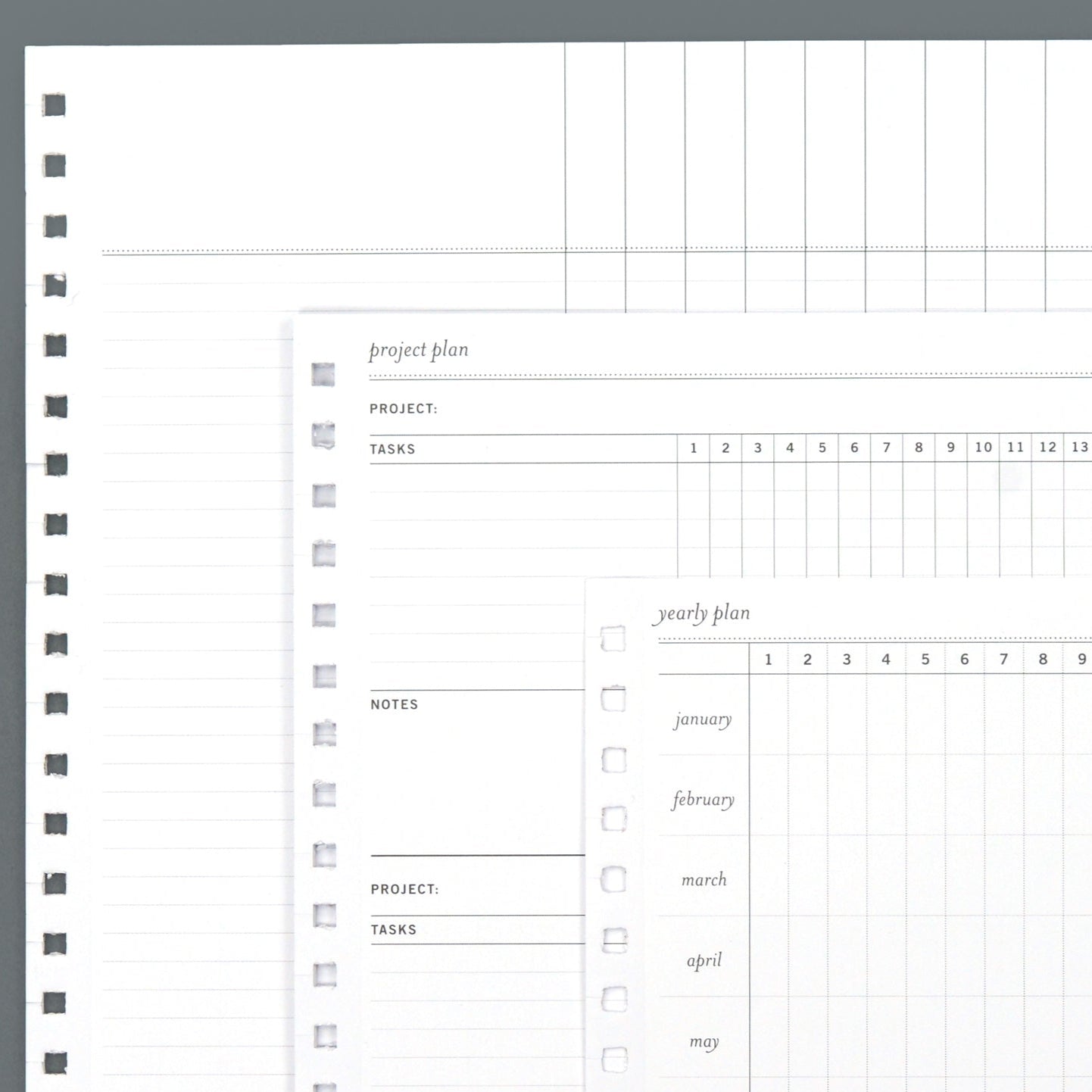Choose column number 12 on the project plan

(x=1048, y=448)
